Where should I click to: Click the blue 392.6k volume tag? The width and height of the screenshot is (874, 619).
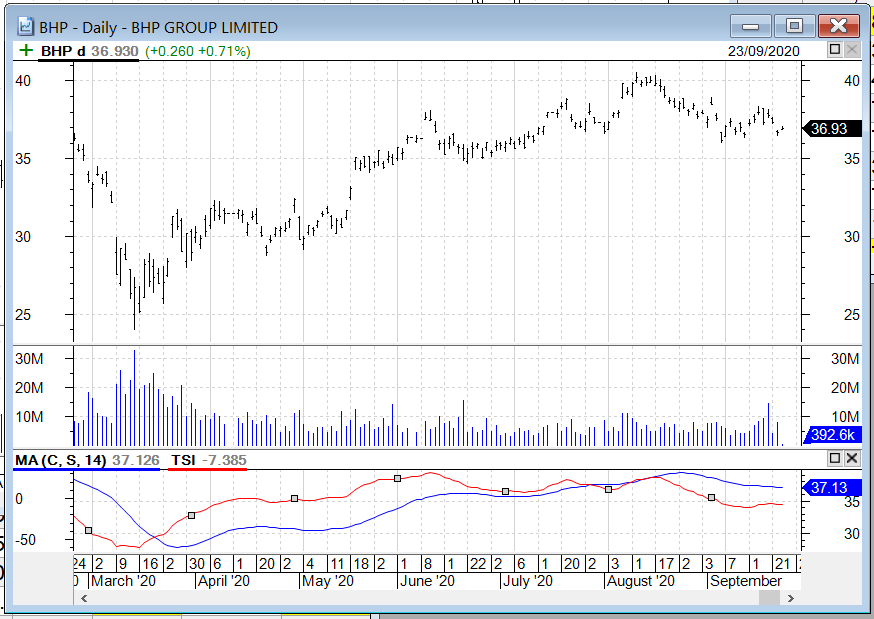point(832,435)
